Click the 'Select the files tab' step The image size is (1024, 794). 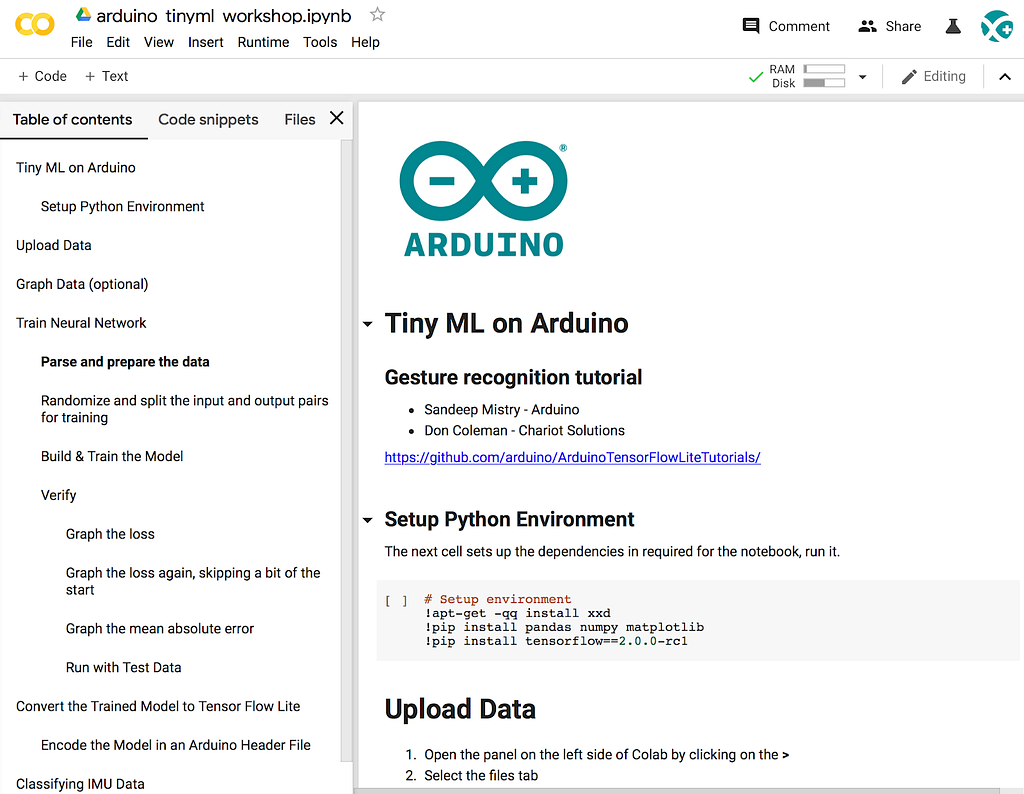tap(481, 776)
